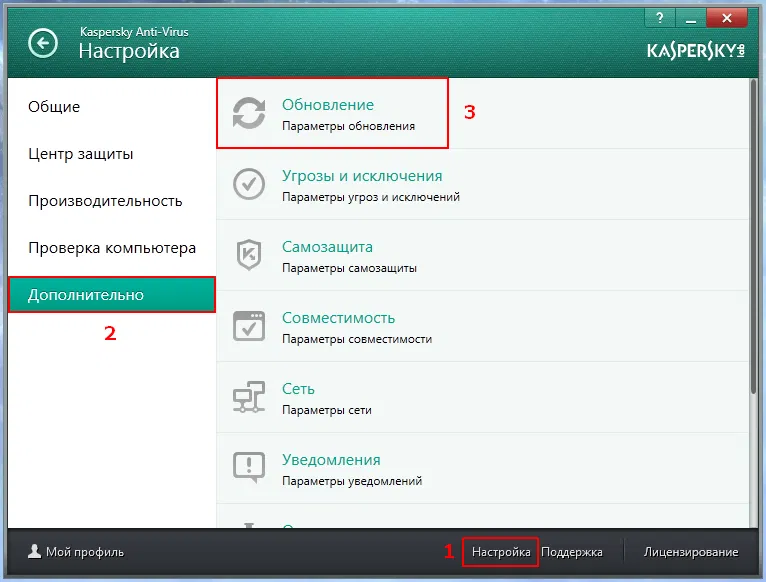
Task: Click Поддержка in the bottom bar
Action: click(572, 552)
